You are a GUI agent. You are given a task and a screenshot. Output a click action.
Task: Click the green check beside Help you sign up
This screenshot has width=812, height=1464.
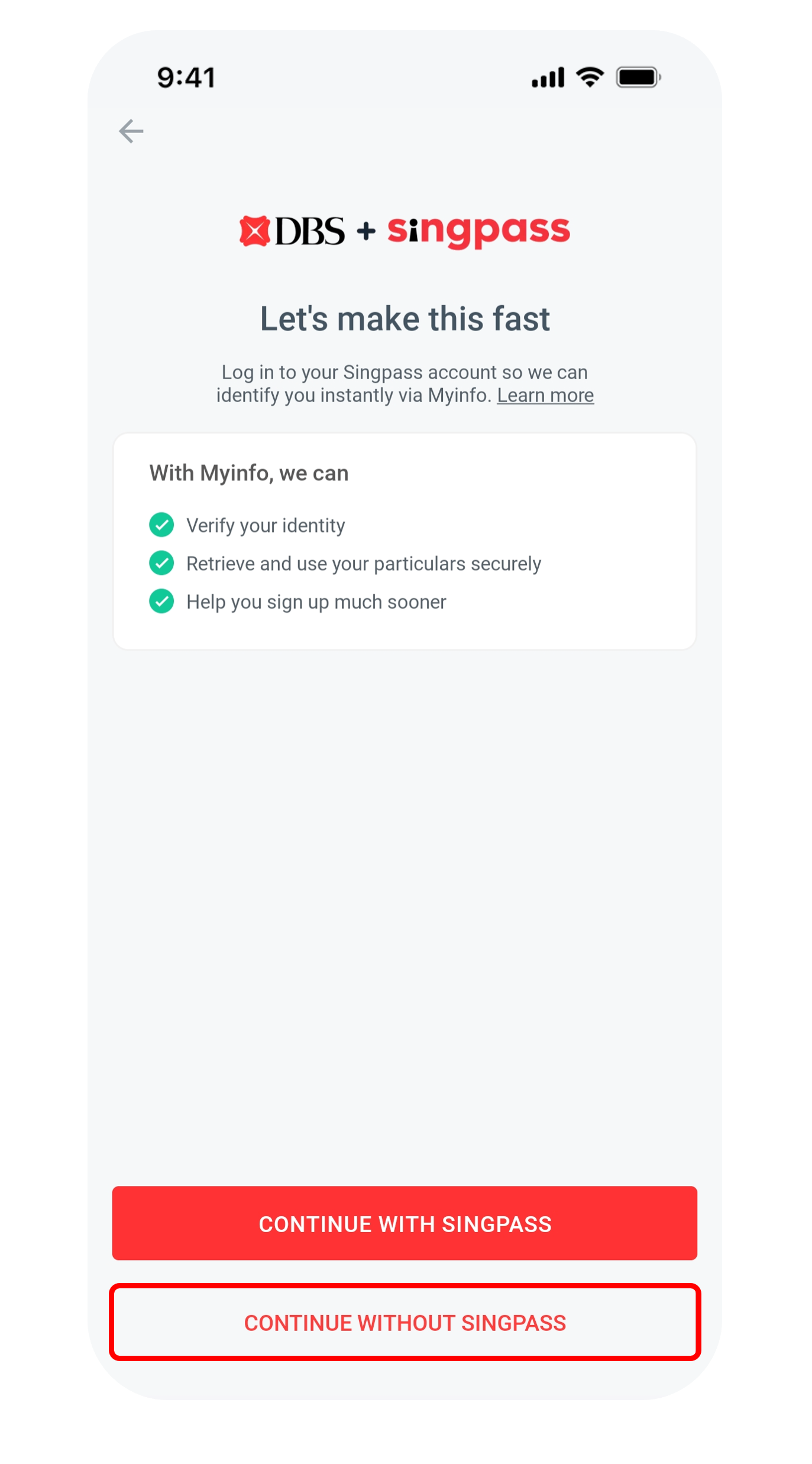161,602
